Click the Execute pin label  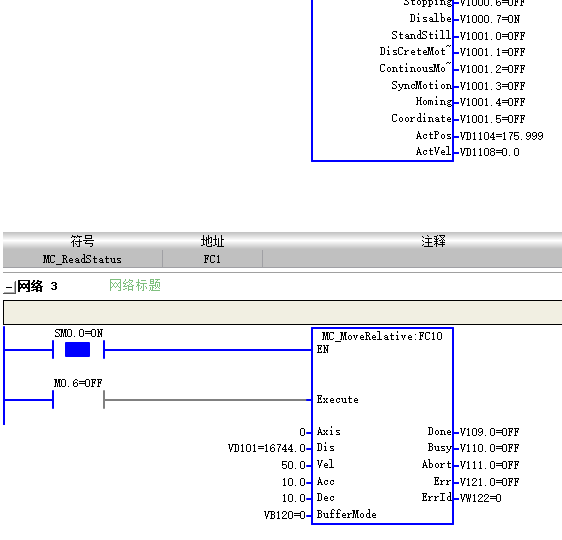pos(337,400)
